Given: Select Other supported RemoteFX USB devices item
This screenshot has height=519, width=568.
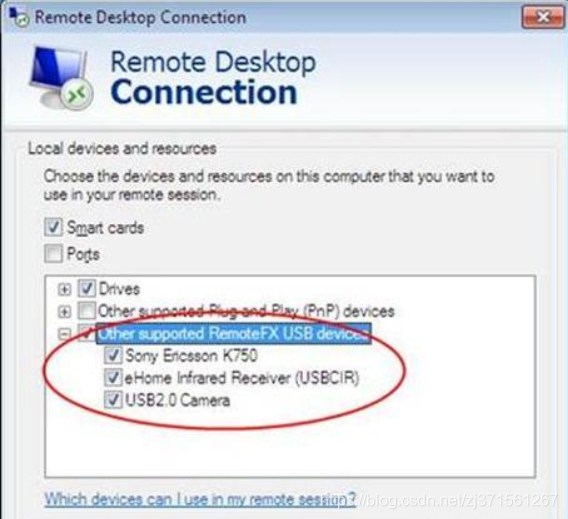Looking at the screenshot, I should 234,333.
